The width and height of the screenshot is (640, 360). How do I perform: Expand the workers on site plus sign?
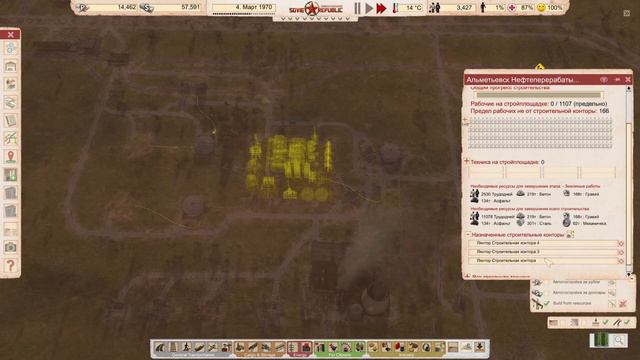[x=466, y=121]
